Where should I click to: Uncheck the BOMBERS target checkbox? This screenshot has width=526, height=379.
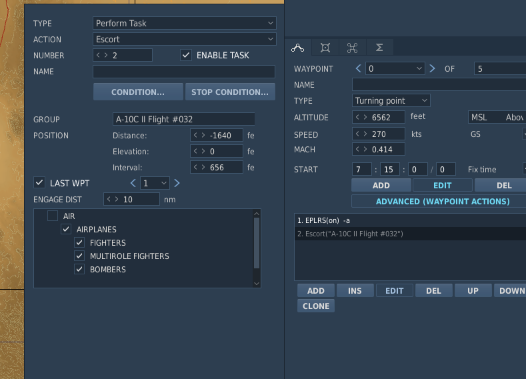coord(80,269)
